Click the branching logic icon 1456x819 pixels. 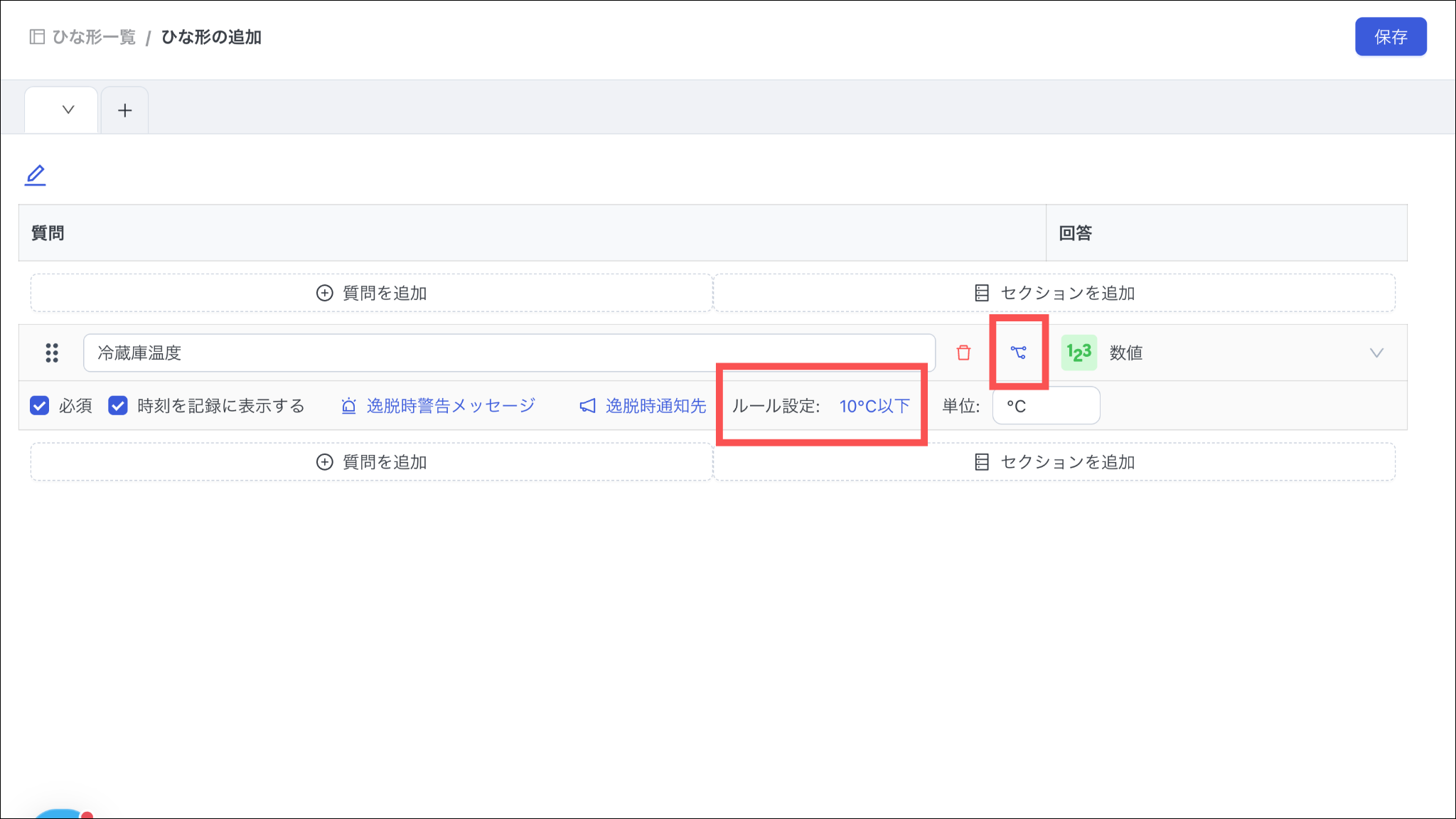pos(1018,353)
